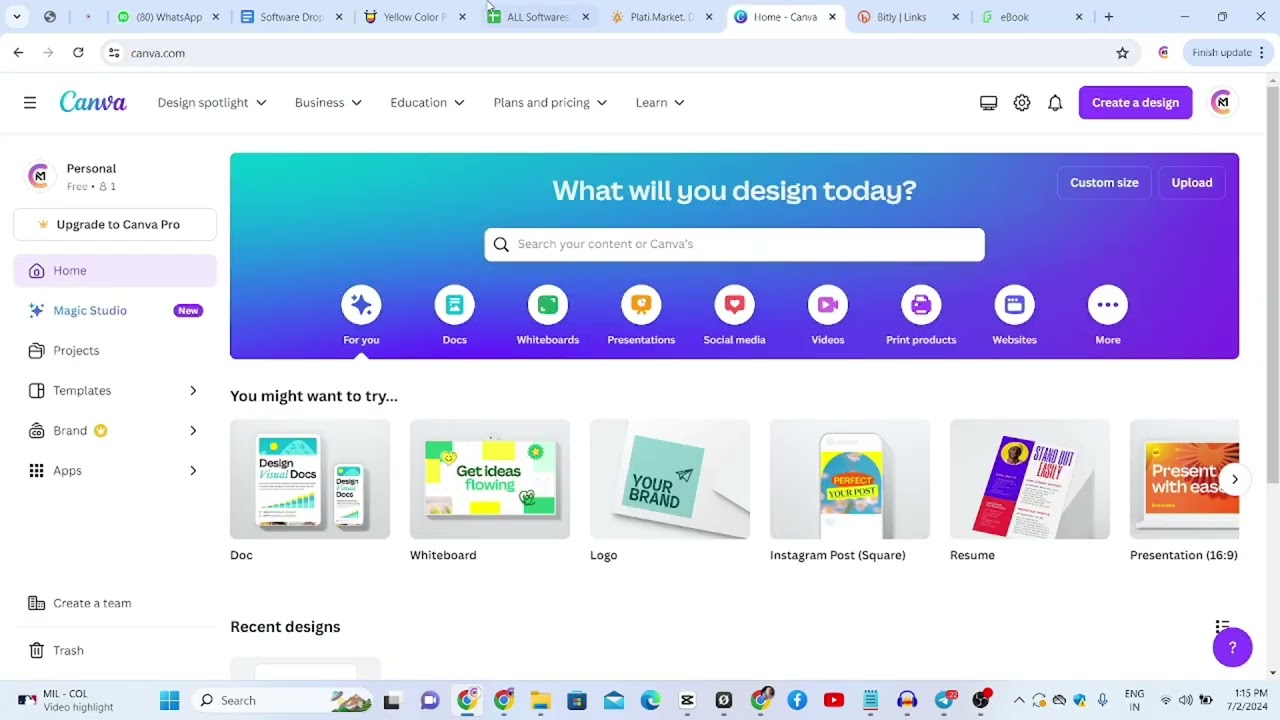The image size is (1280, 720).
Task: Open File Explorer from the taskbar
Action: tap(540, 700)
